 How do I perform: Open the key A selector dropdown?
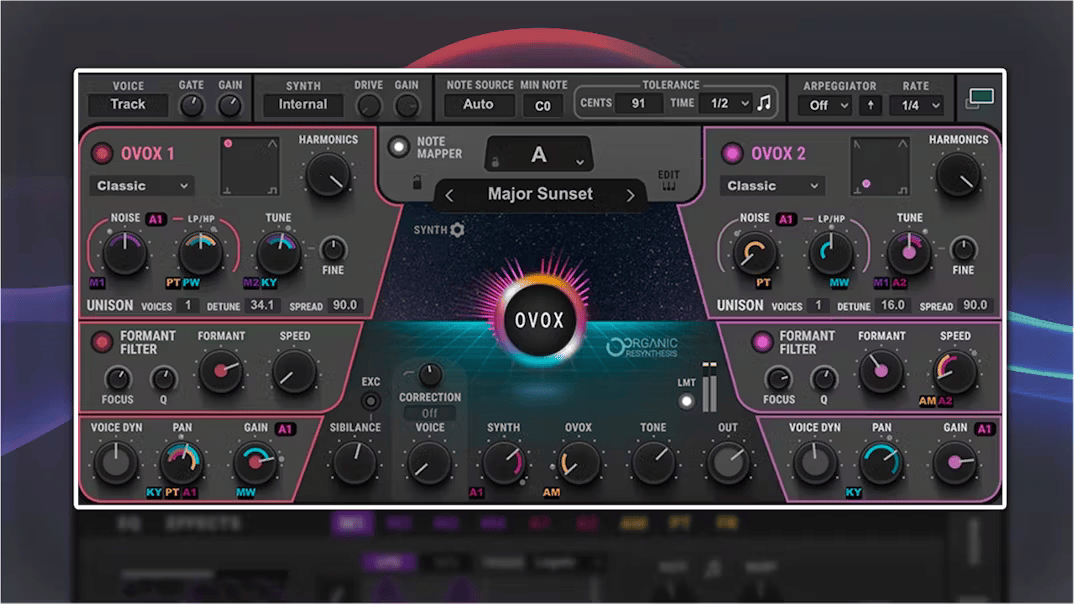[x=539, y=154]
